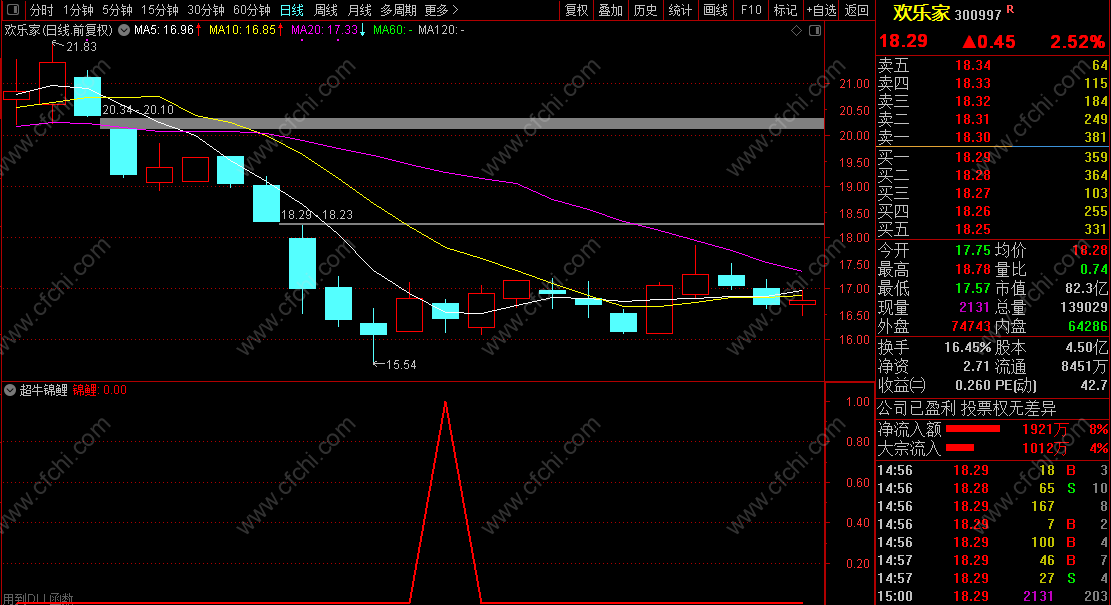Click the 返回 back button
Viewport: 1111px width, 605px height.
coord(857,10)
